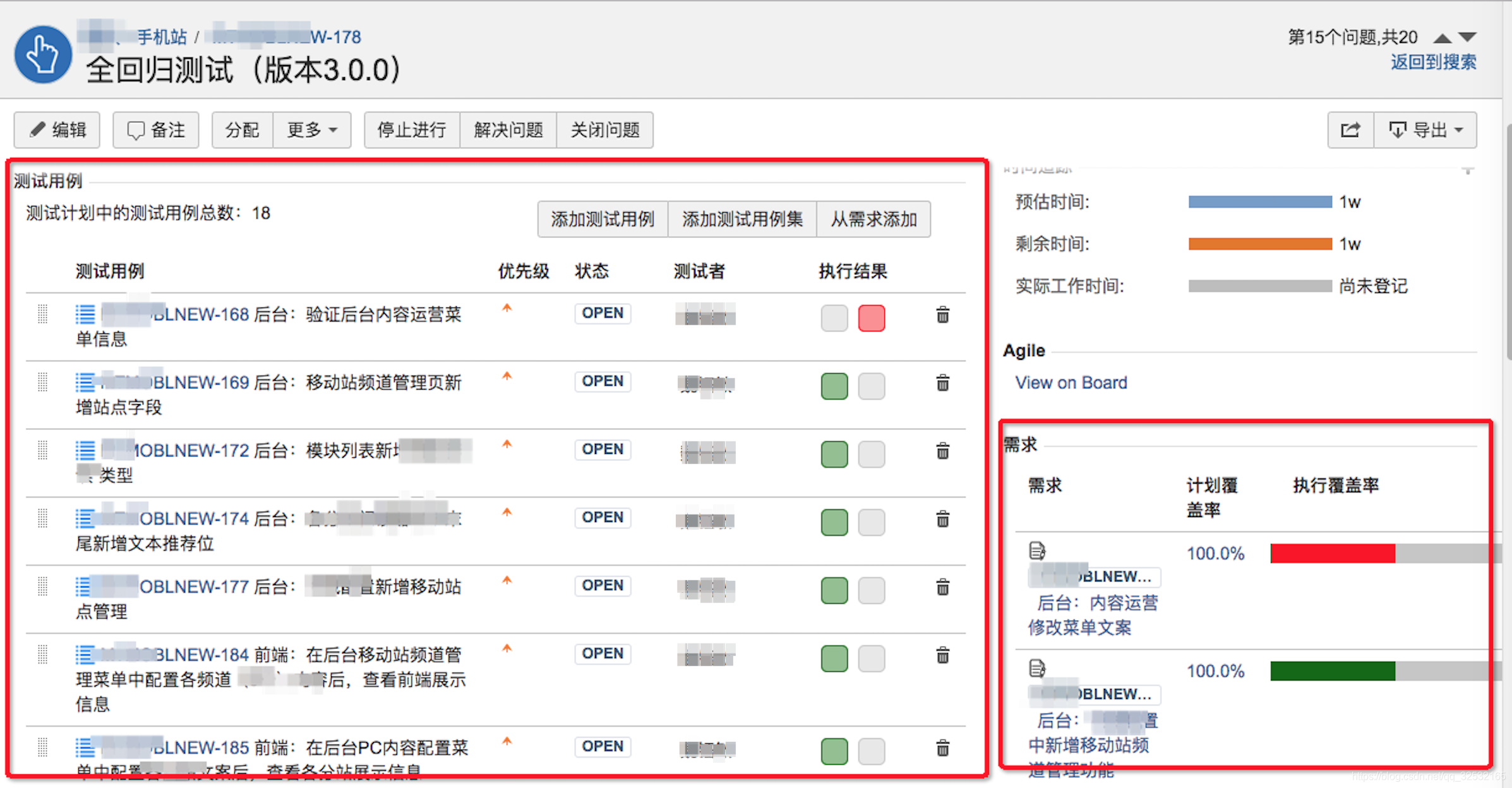1512x788 pixels.
Task: Click trash icon for NEW-172 row
Action: (942, 451)
